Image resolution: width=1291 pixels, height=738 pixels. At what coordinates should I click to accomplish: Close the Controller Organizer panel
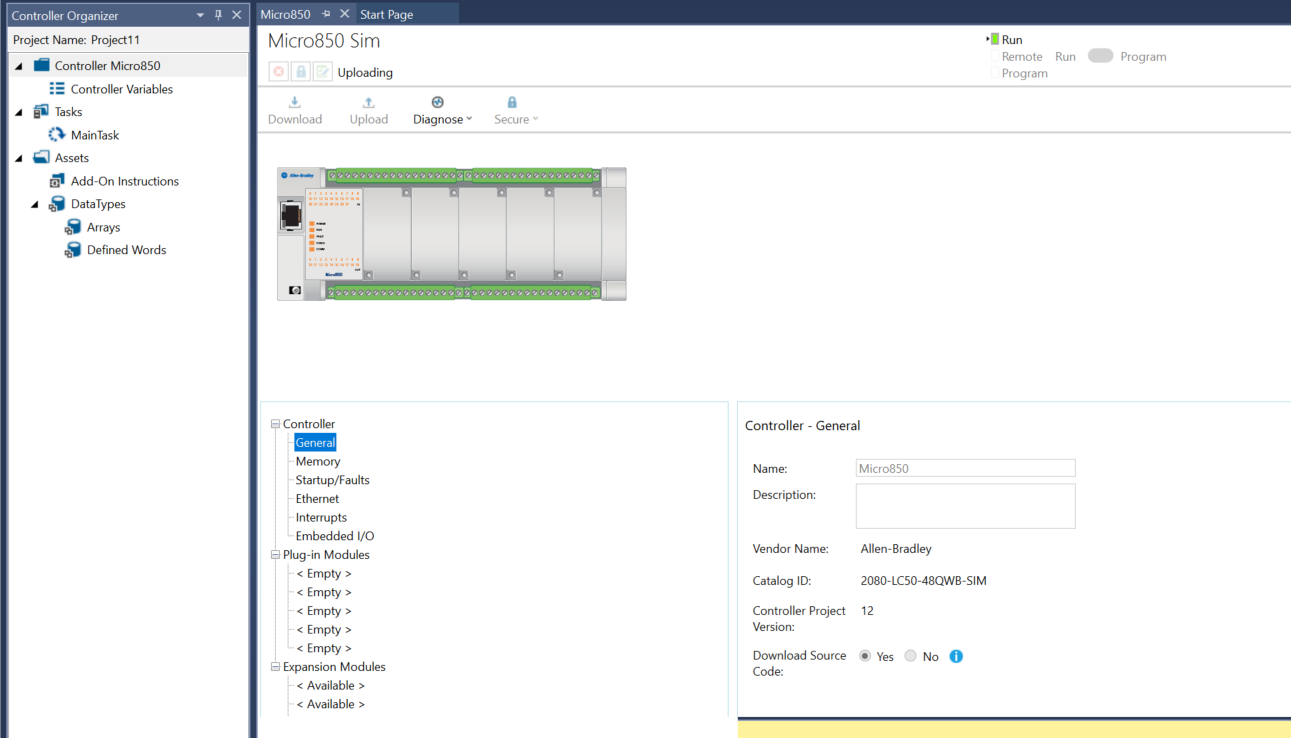coord(237,15)
